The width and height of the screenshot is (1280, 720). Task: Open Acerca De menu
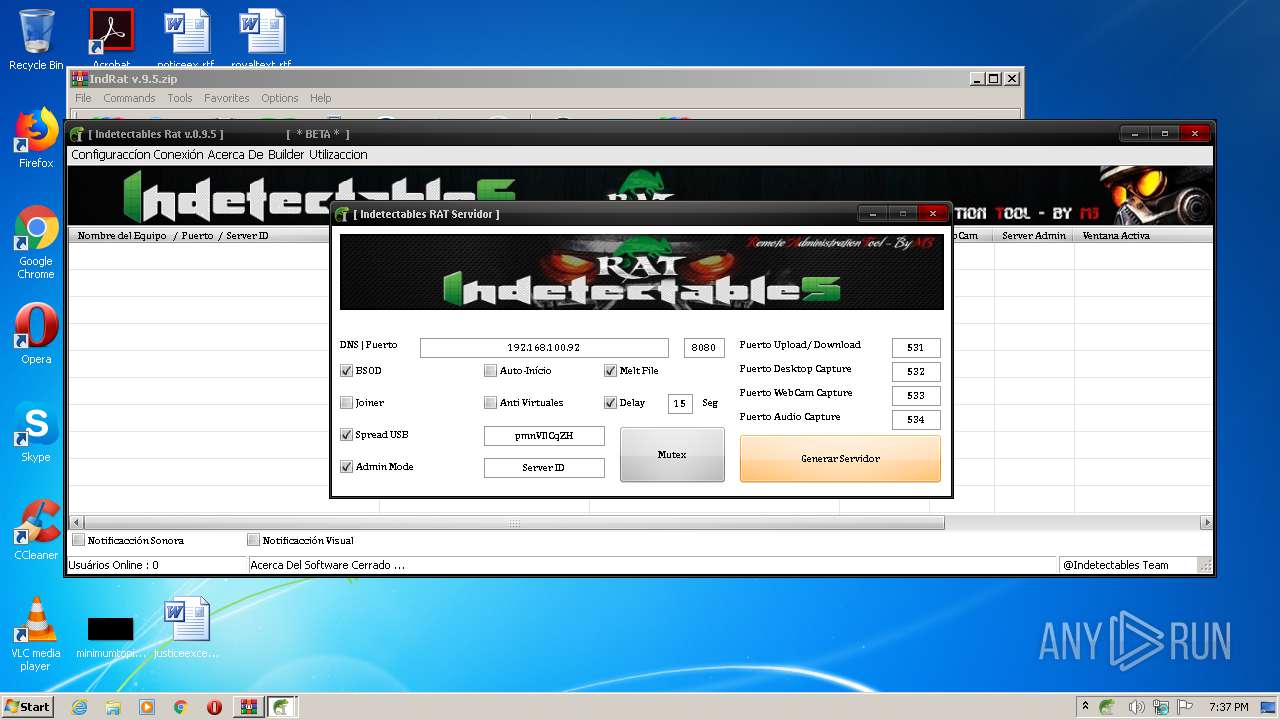click(235, 155)
